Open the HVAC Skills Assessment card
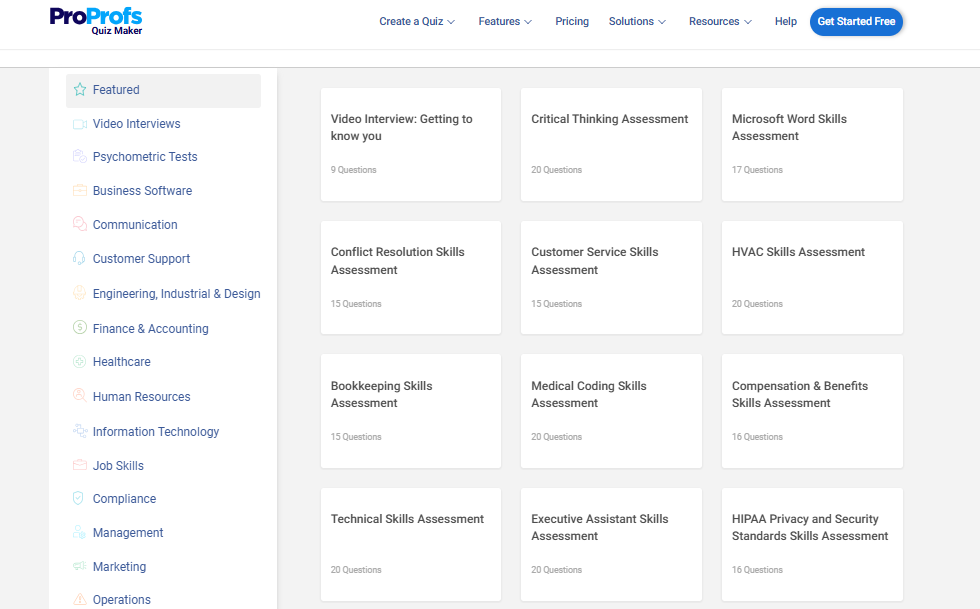 pos(812,277)
